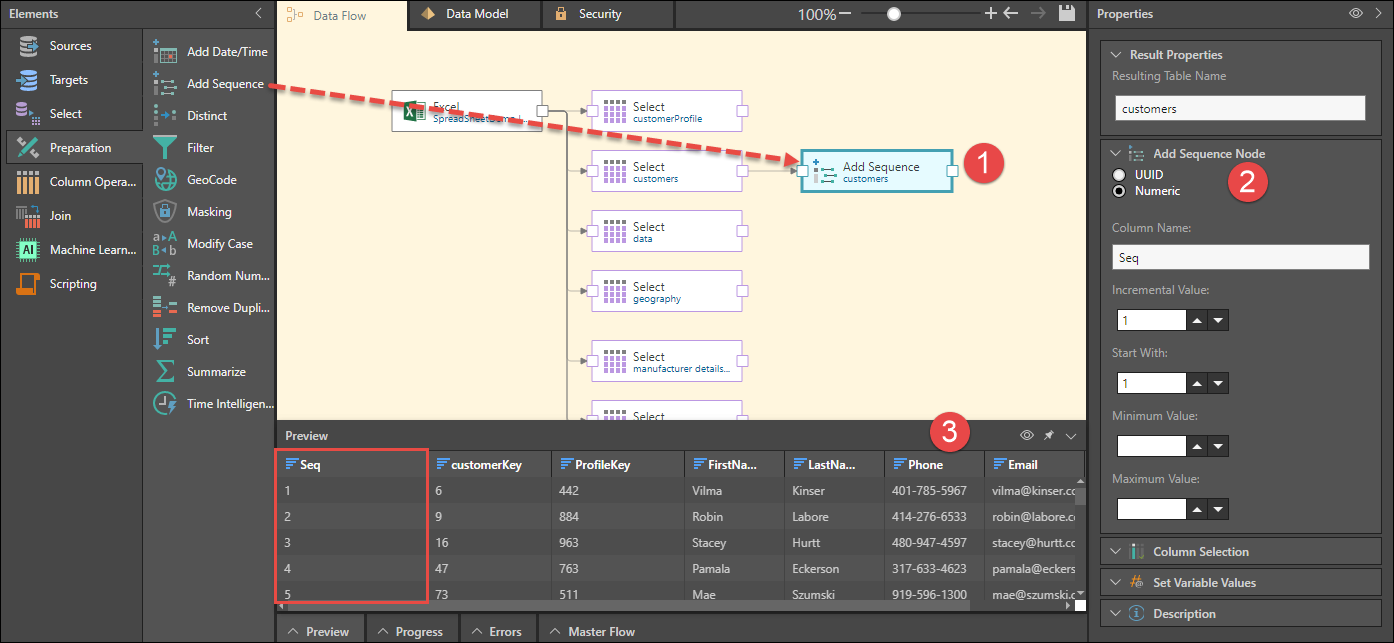Screen dimensions: 1394x643
Task: Click the Sort icon in Preparation list
Action: [165, 340]
